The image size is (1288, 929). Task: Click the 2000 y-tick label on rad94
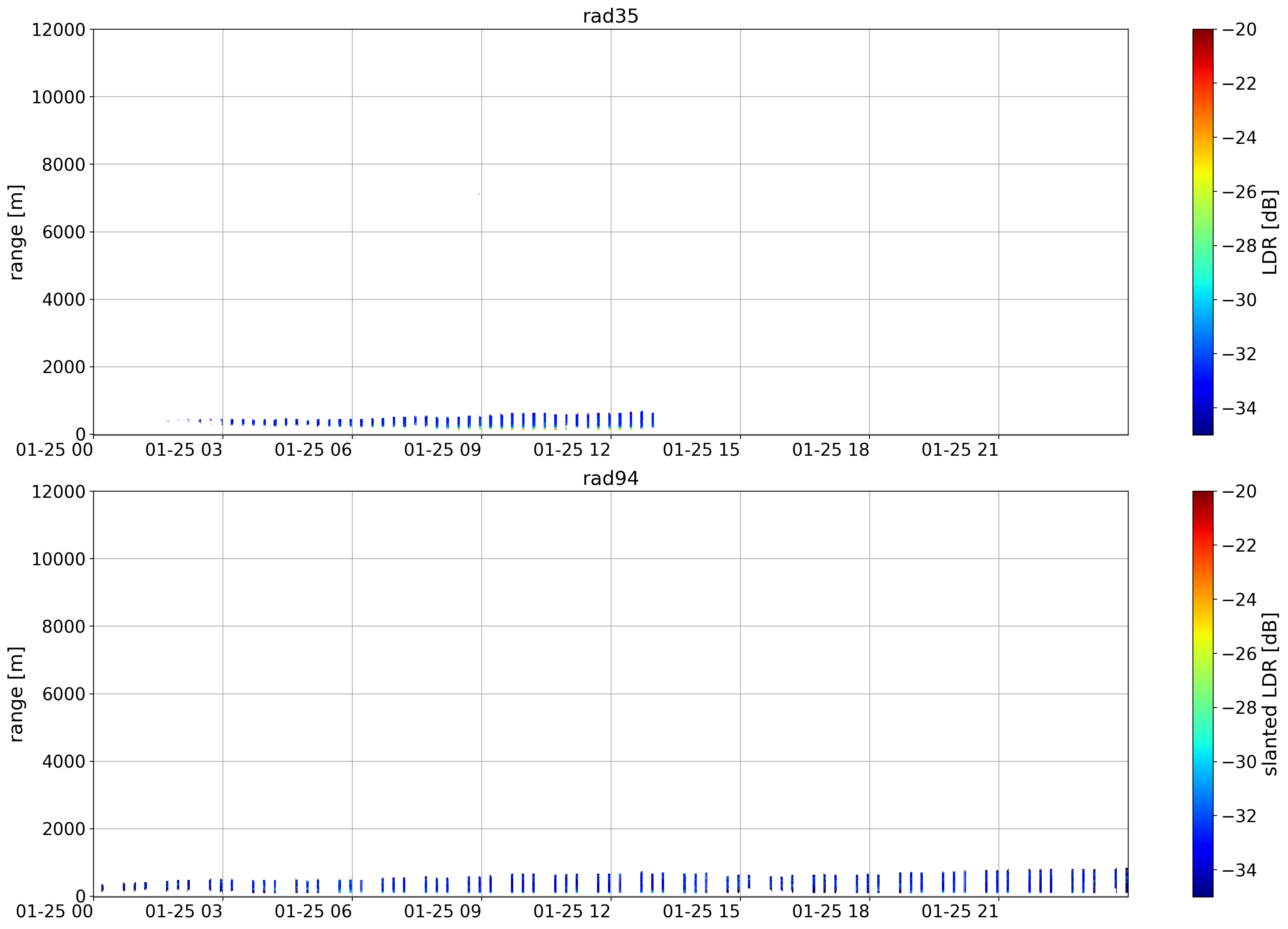click(64, 829)
